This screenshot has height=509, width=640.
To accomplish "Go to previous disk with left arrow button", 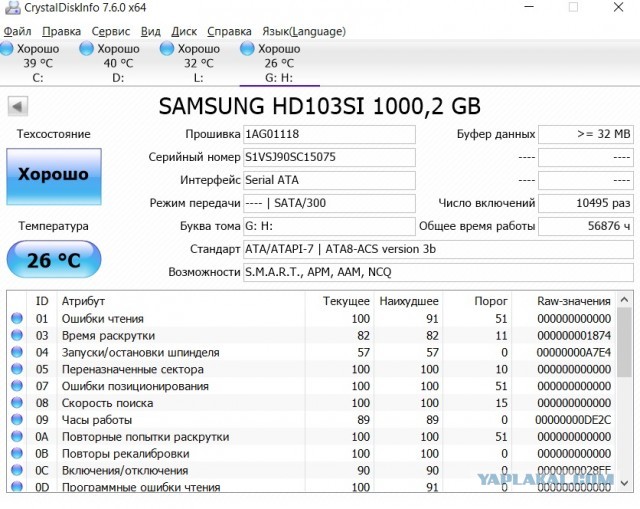I will [x=18, y=106].
